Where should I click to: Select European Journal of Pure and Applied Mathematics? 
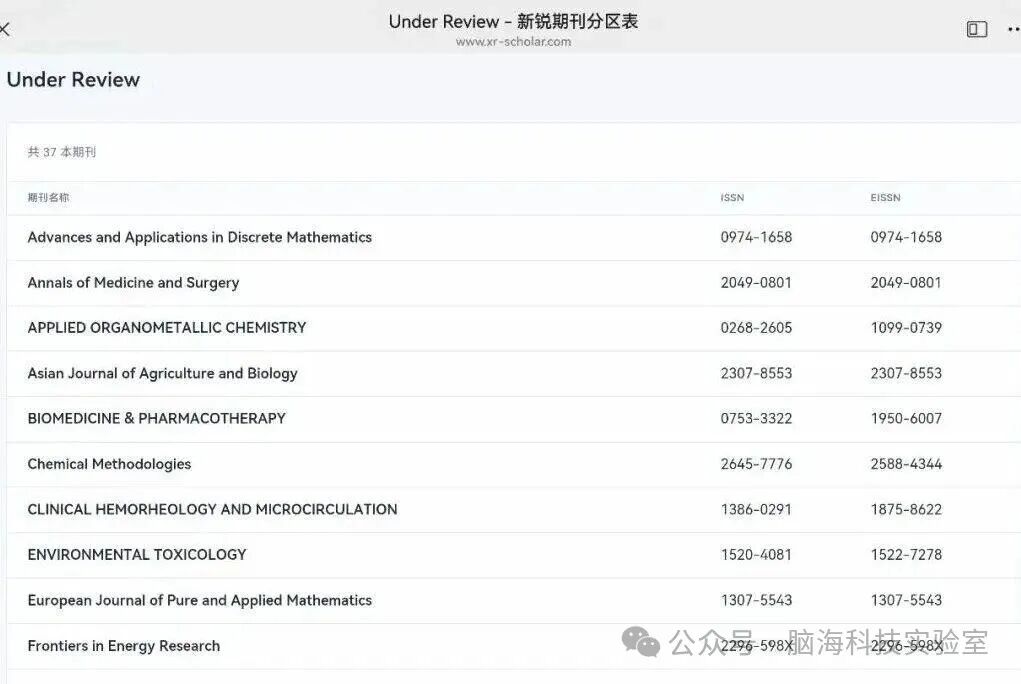(199, 600)
